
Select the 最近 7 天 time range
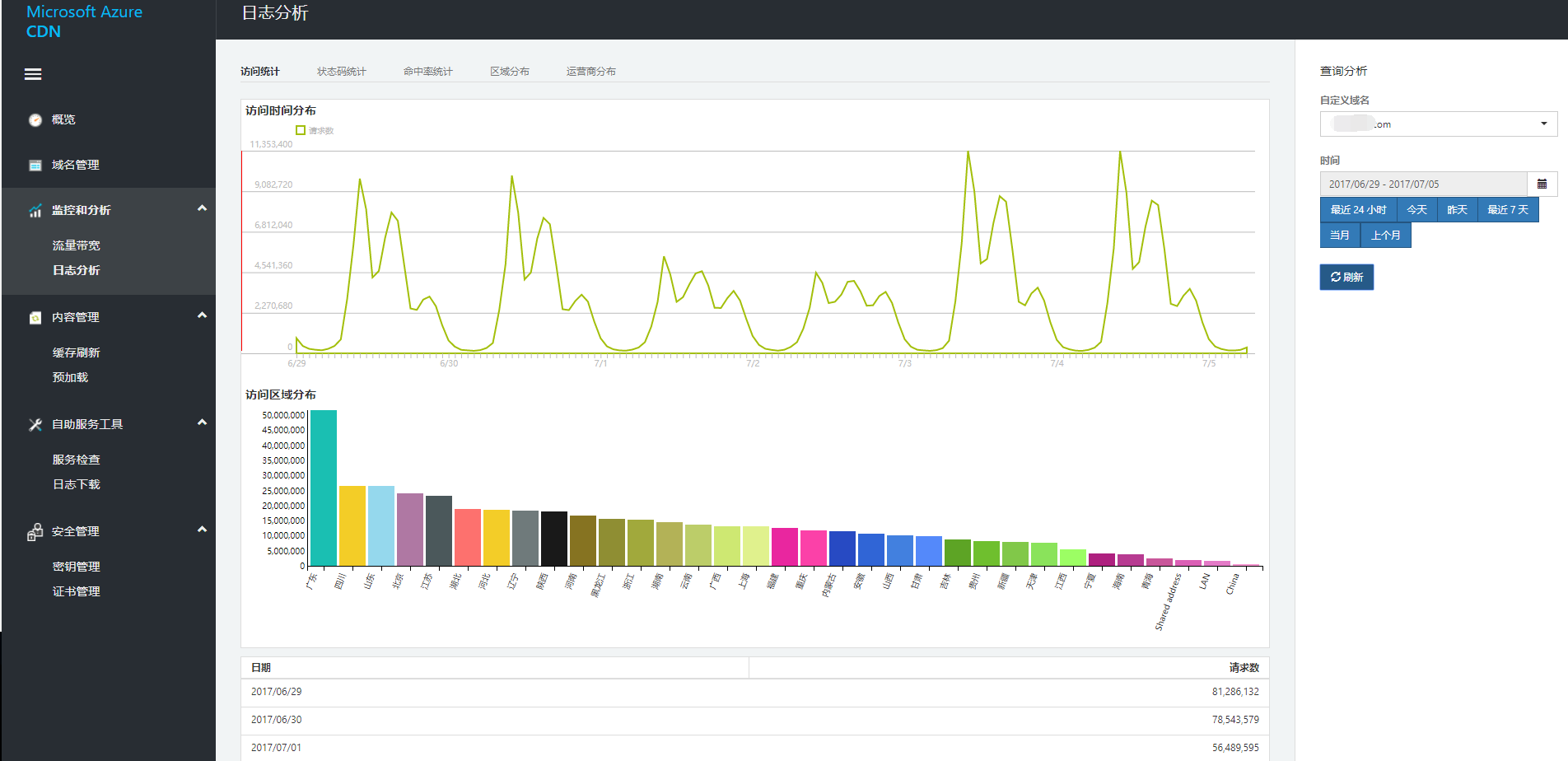pos(1507,210)
